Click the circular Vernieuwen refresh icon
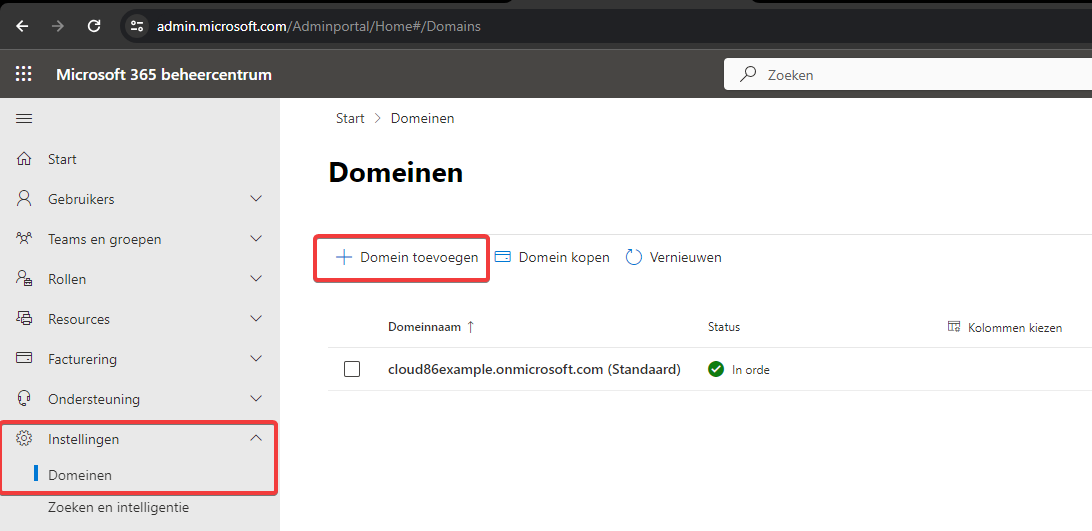This screenshot has height=531, width=1092. [x=633, y=257]
